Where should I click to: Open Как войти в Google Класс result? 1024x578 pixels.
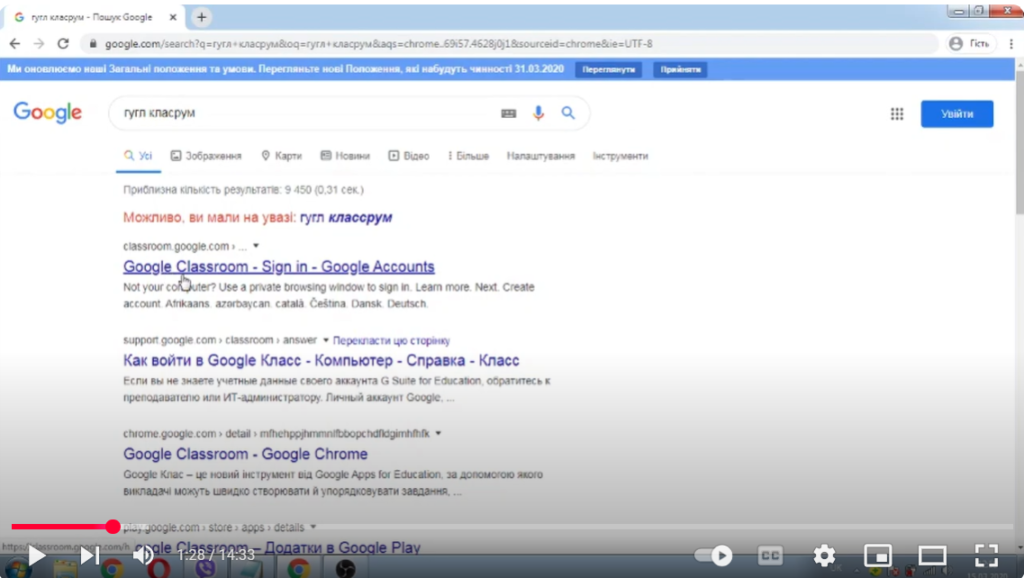tap(321, 361)
